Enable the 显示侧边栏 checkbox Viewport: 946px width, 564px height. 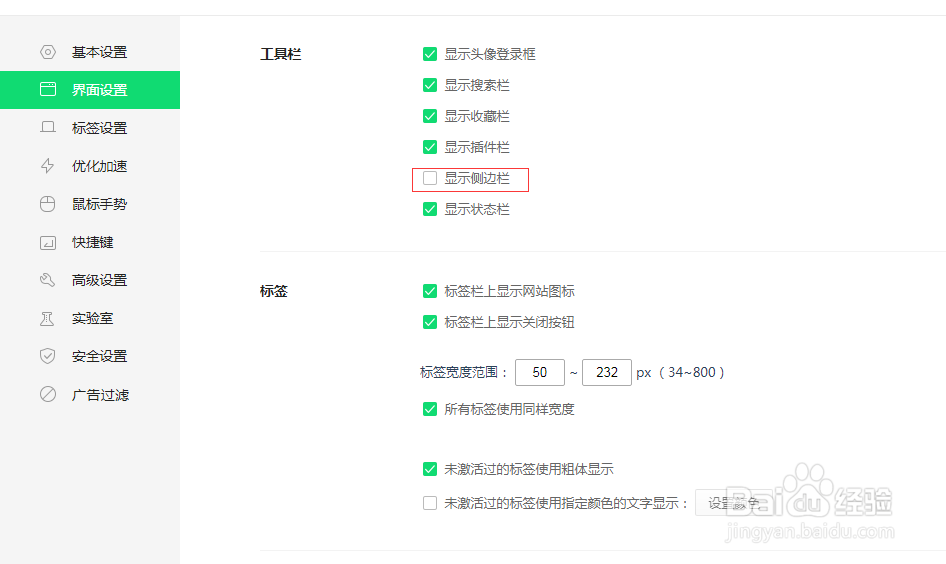pos(430,179)
